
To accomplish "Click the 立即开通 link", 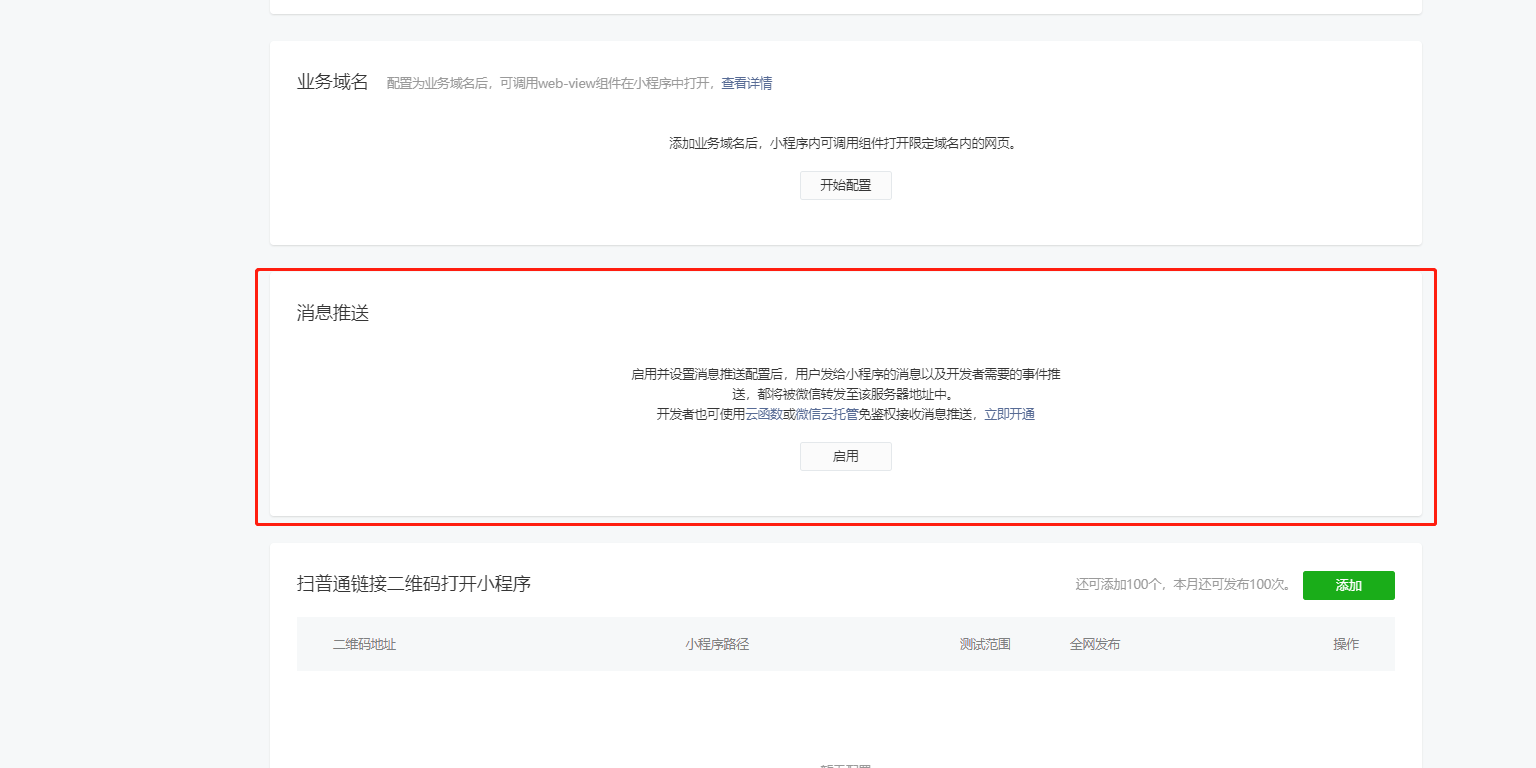I will [1009, 414].
